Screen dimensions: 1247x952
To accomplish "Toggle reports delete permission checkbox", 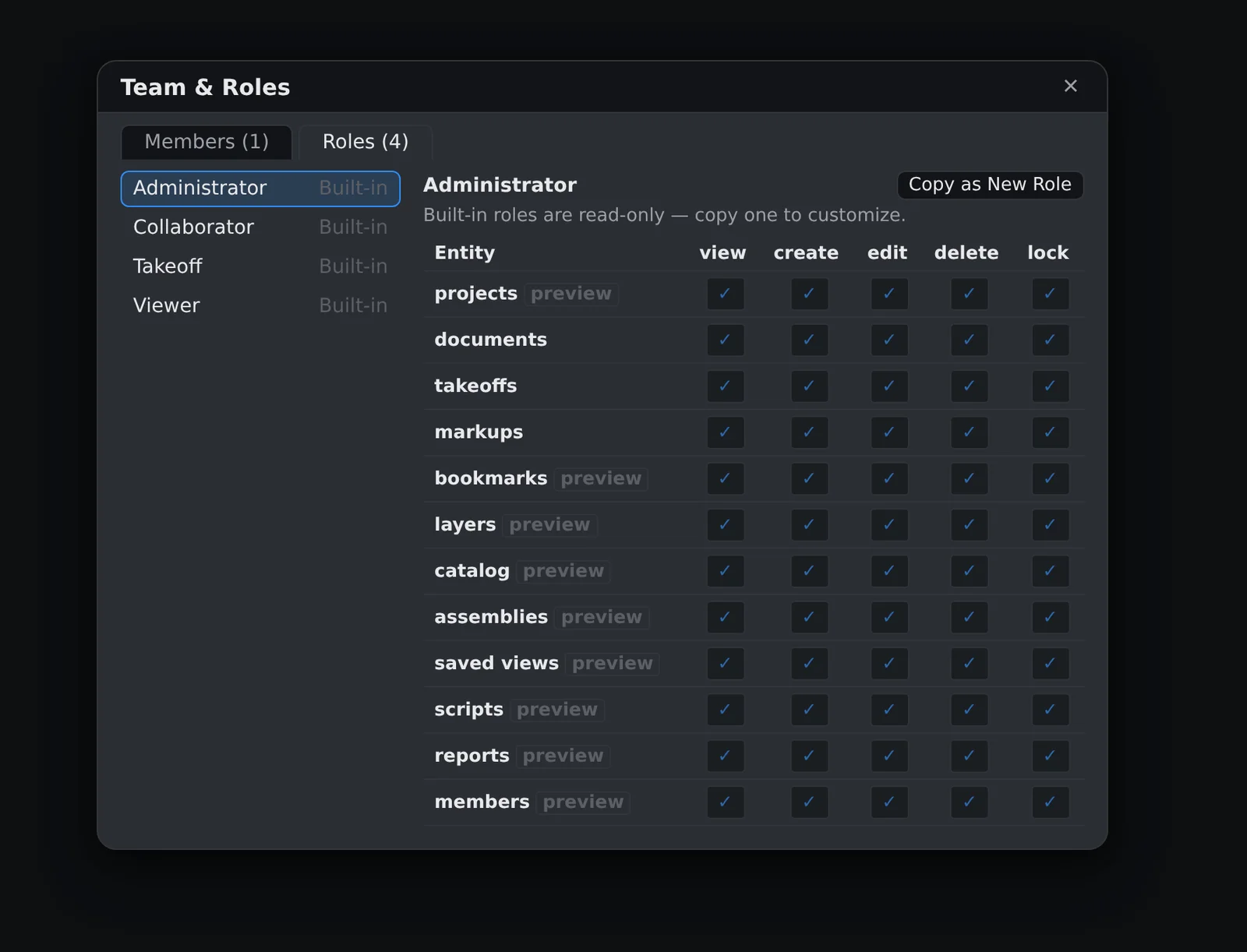I will tap(970, 756).
